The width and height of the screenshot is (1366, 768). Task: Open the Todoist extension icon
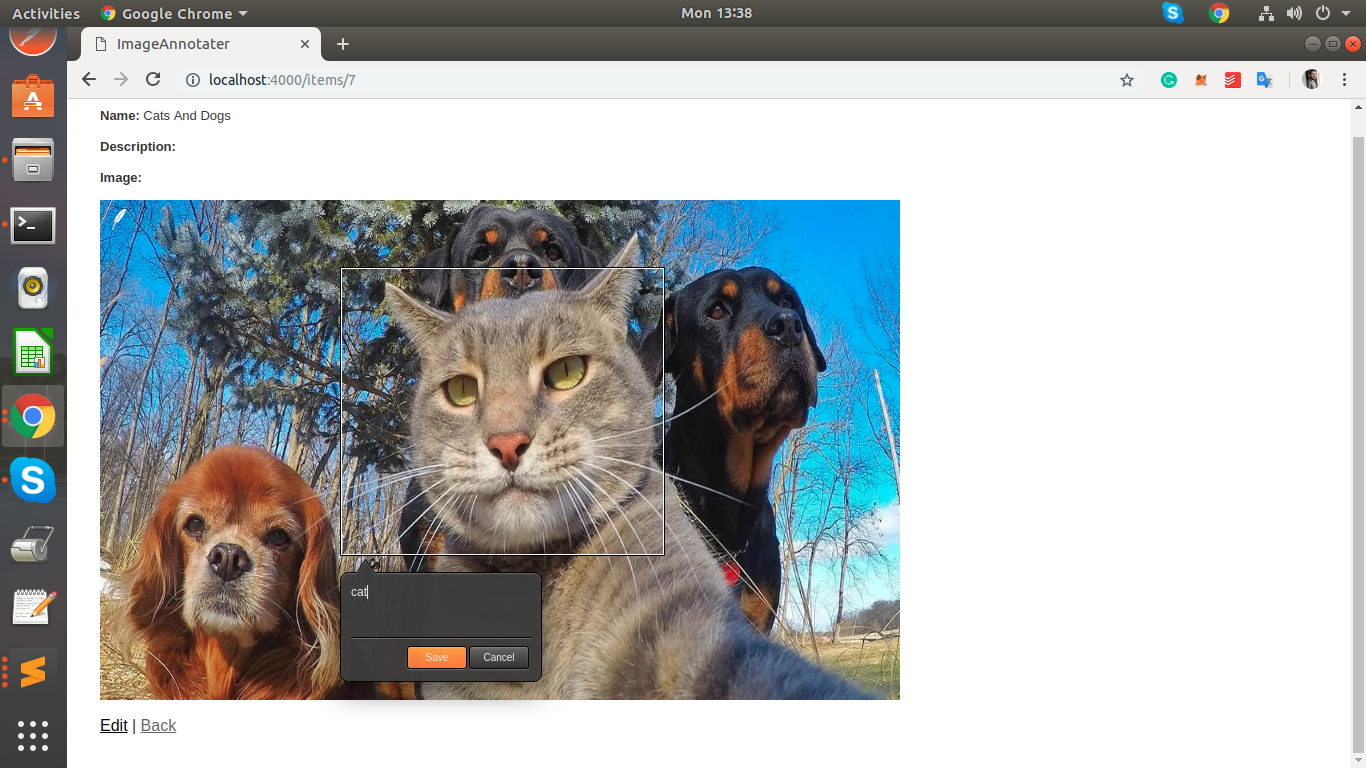1233,80
